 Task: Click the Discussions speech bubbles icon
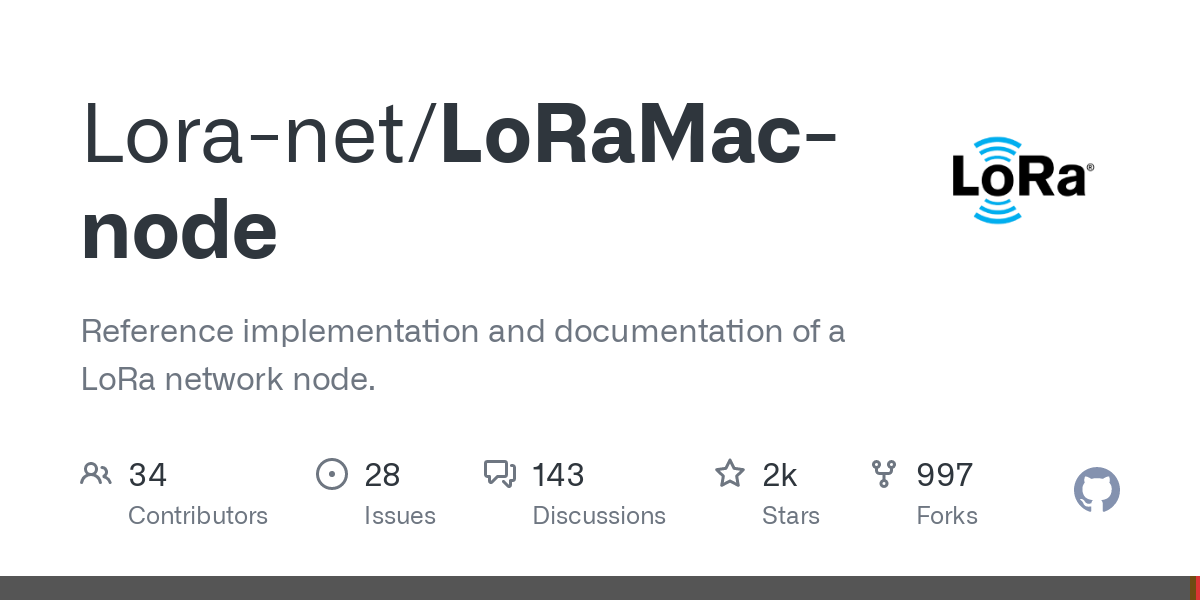click(x=500, y=474)
